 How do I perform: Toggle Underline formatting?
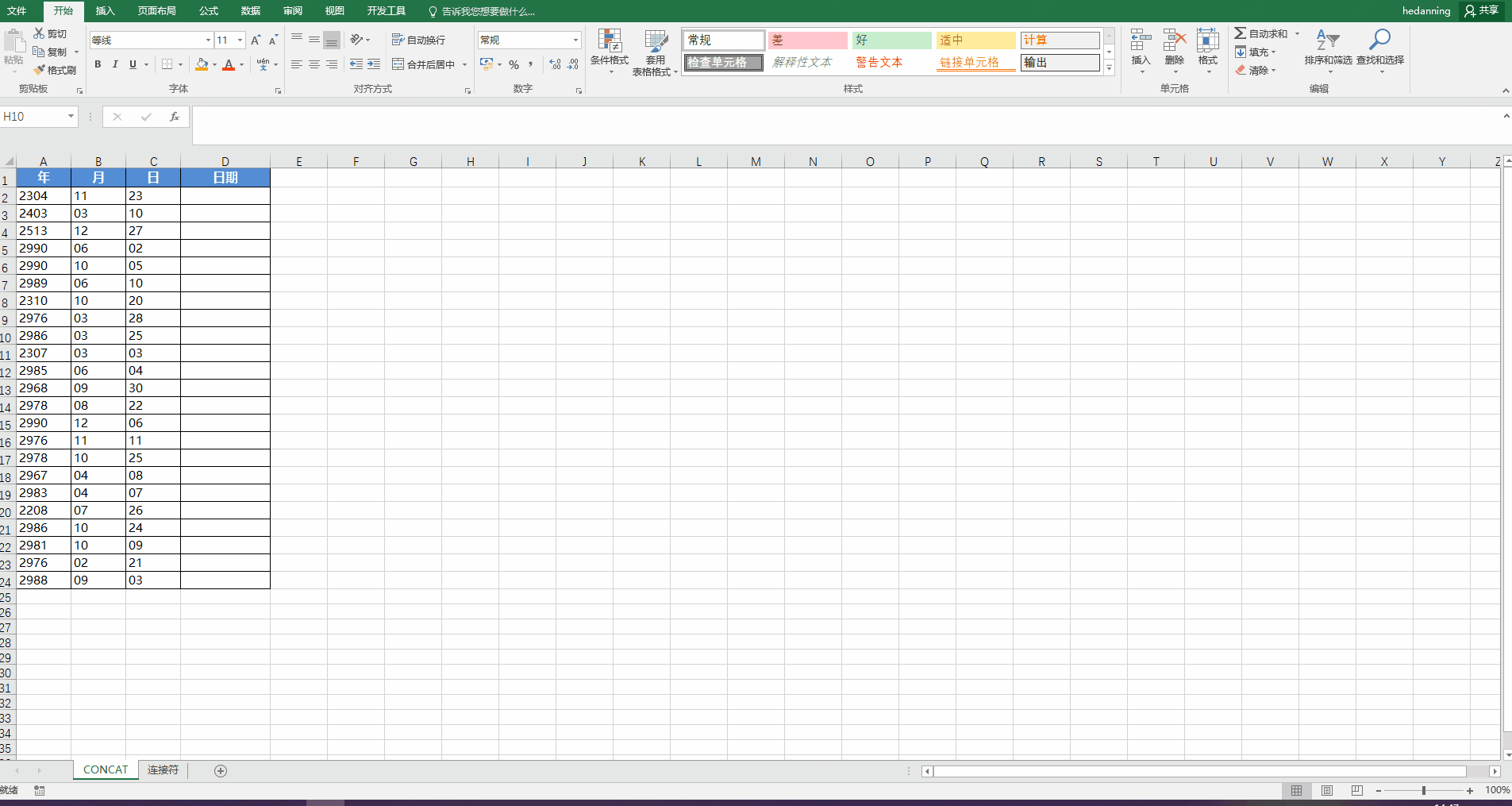(133, 64)
